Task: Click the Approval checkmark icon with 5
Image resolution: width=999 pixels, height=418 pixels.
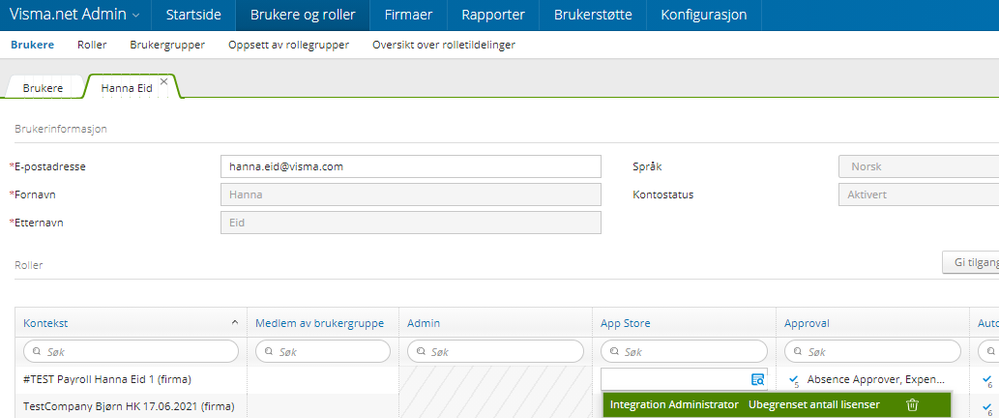Action: 794,380
